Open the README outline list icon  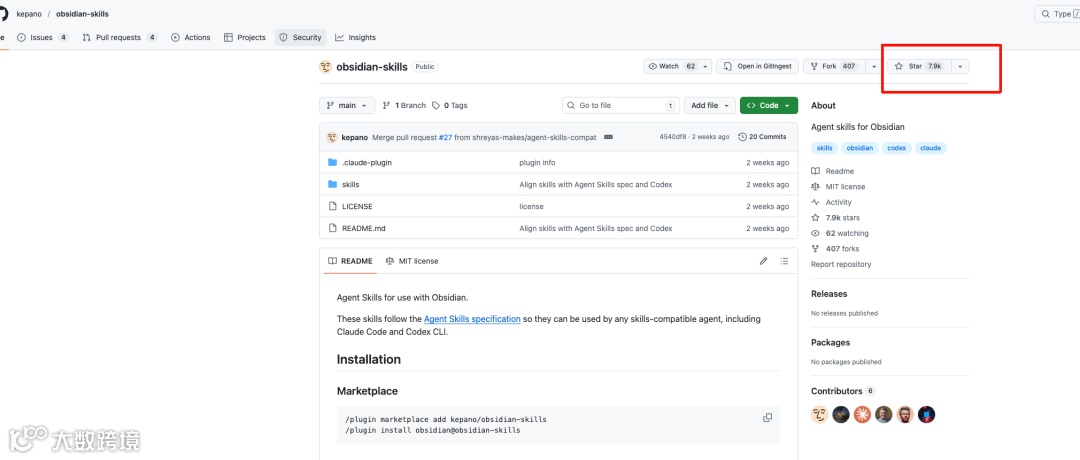point(785,261)
